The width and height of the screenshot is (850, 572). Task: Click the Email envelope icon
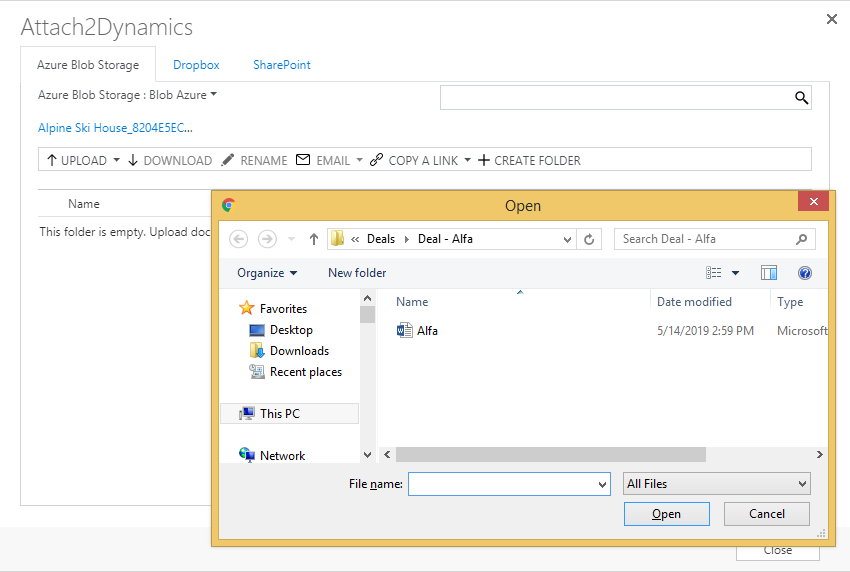(303, 159)
